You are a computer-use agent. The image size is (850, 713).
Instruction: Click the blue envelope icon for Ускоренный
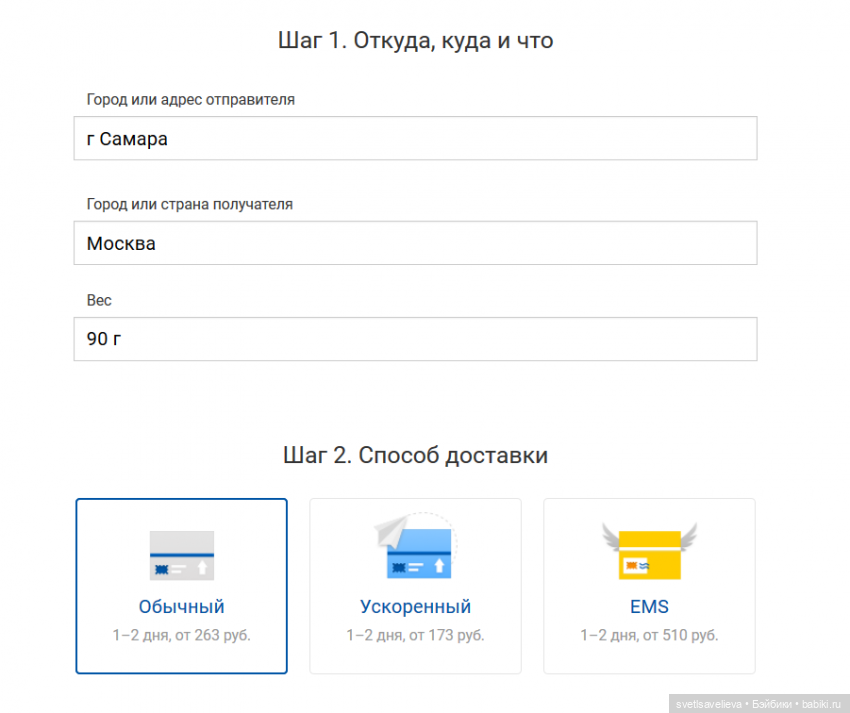[420, 560]
